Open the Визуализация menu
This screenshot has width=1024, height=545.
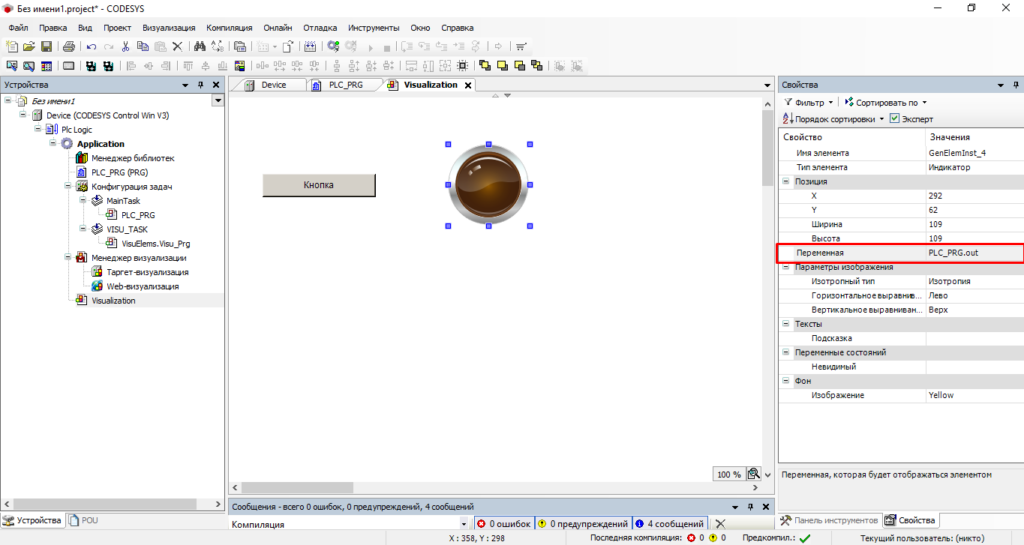[x=169, y=28]
